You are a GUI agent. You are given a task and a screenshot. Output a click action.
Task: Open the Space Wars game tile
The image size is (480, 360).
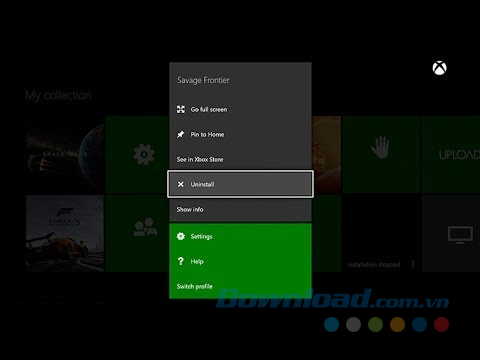click(65, 154)
